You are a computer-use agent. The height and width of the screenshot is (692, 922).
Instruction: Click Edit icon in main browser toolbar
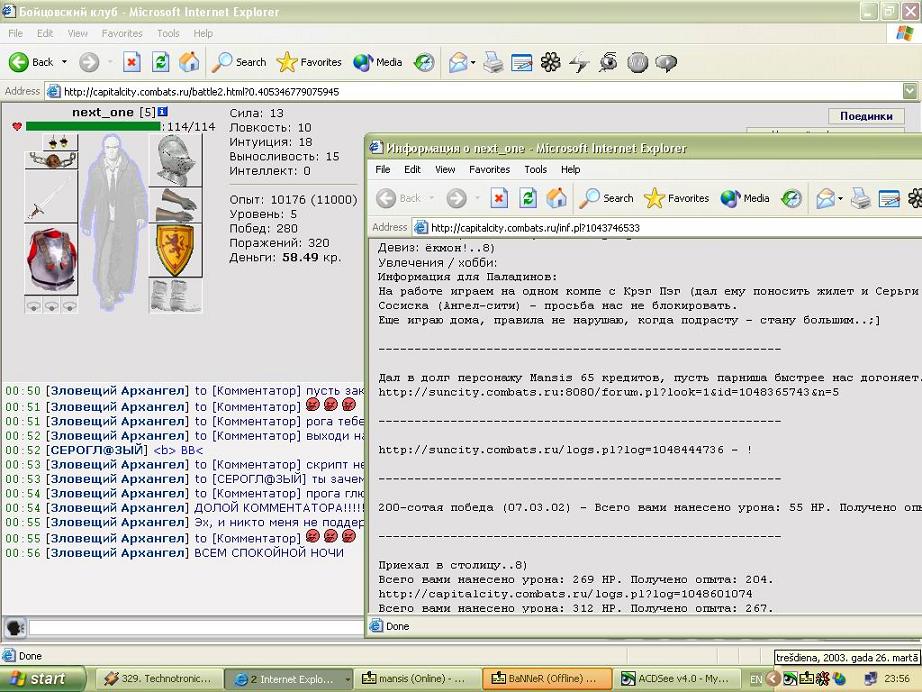522,62
